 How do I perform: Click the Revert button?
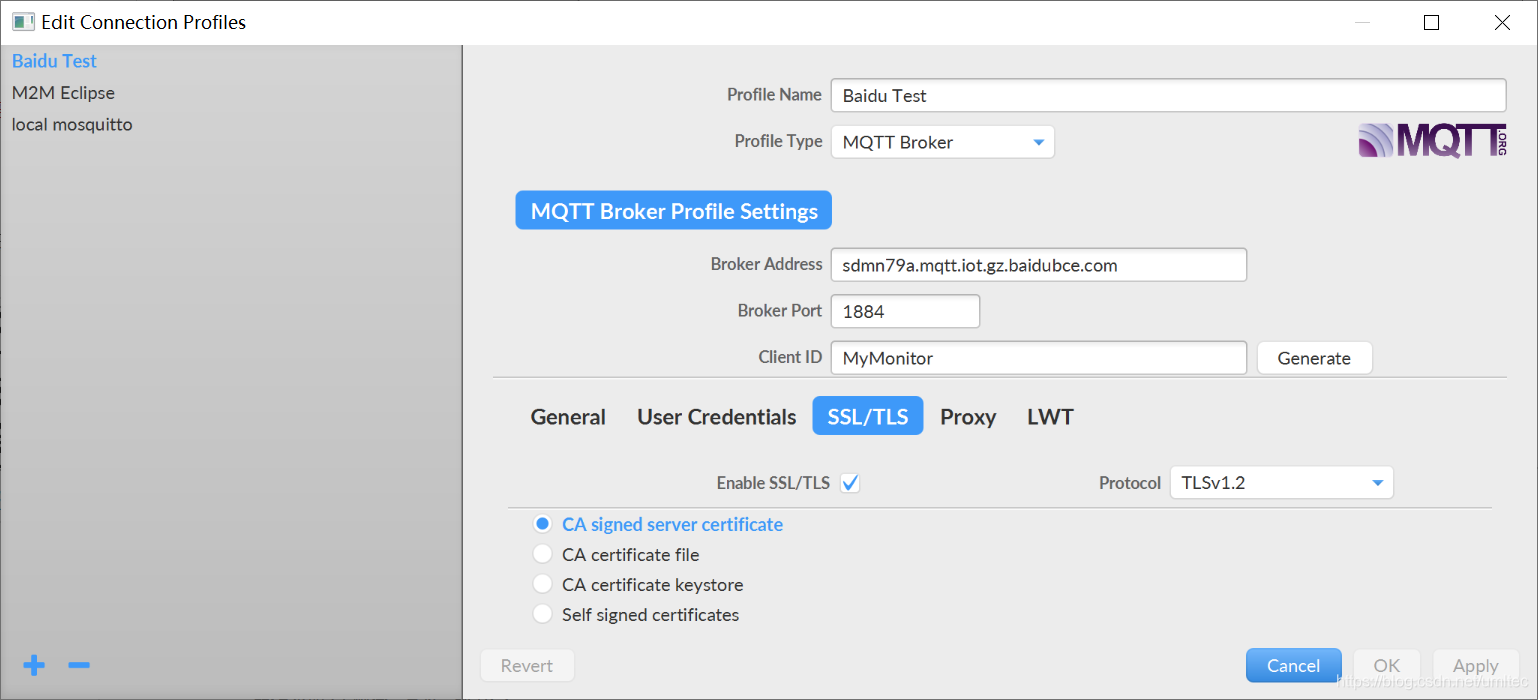coord(527,666)
